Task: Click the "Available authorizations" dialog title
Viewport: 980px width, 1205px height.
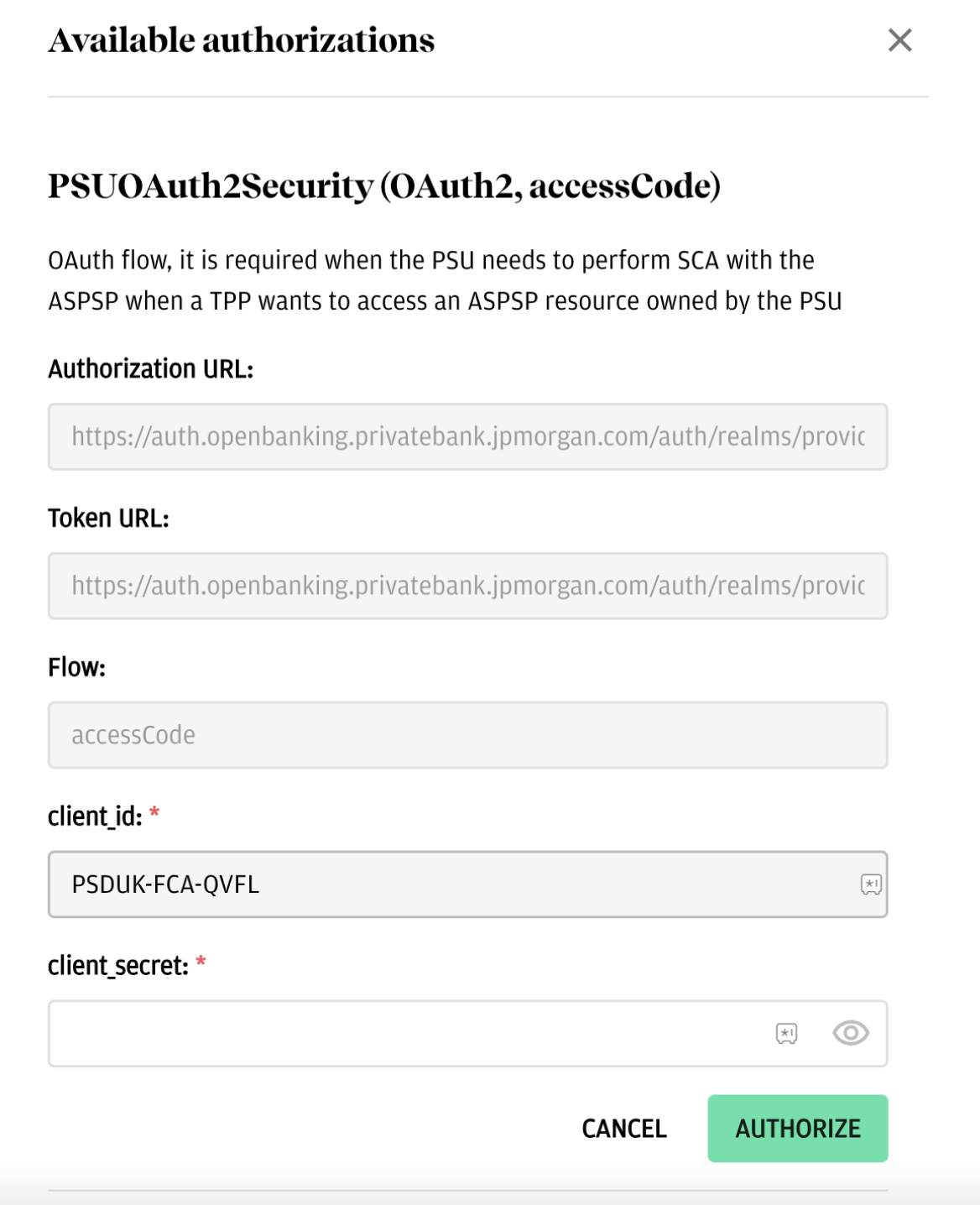Action: click(x=242, y=40)
